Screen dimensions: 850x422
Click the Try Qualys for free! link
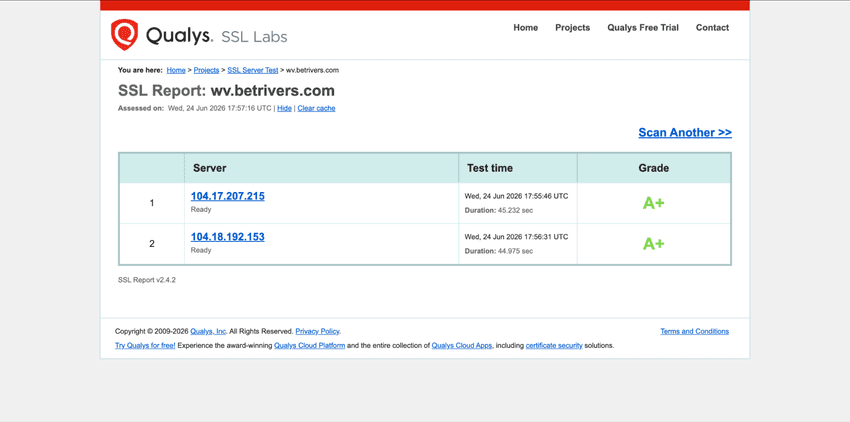click(x=145, y=346)
